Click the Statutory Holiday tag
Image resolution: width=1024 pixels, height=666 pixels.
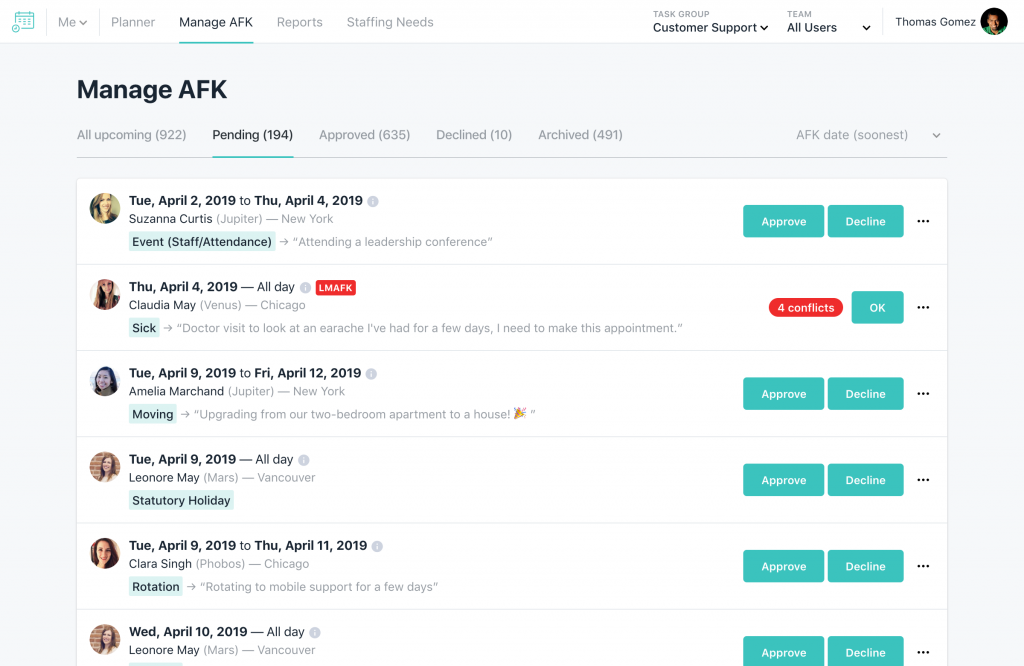coord(181,500)
